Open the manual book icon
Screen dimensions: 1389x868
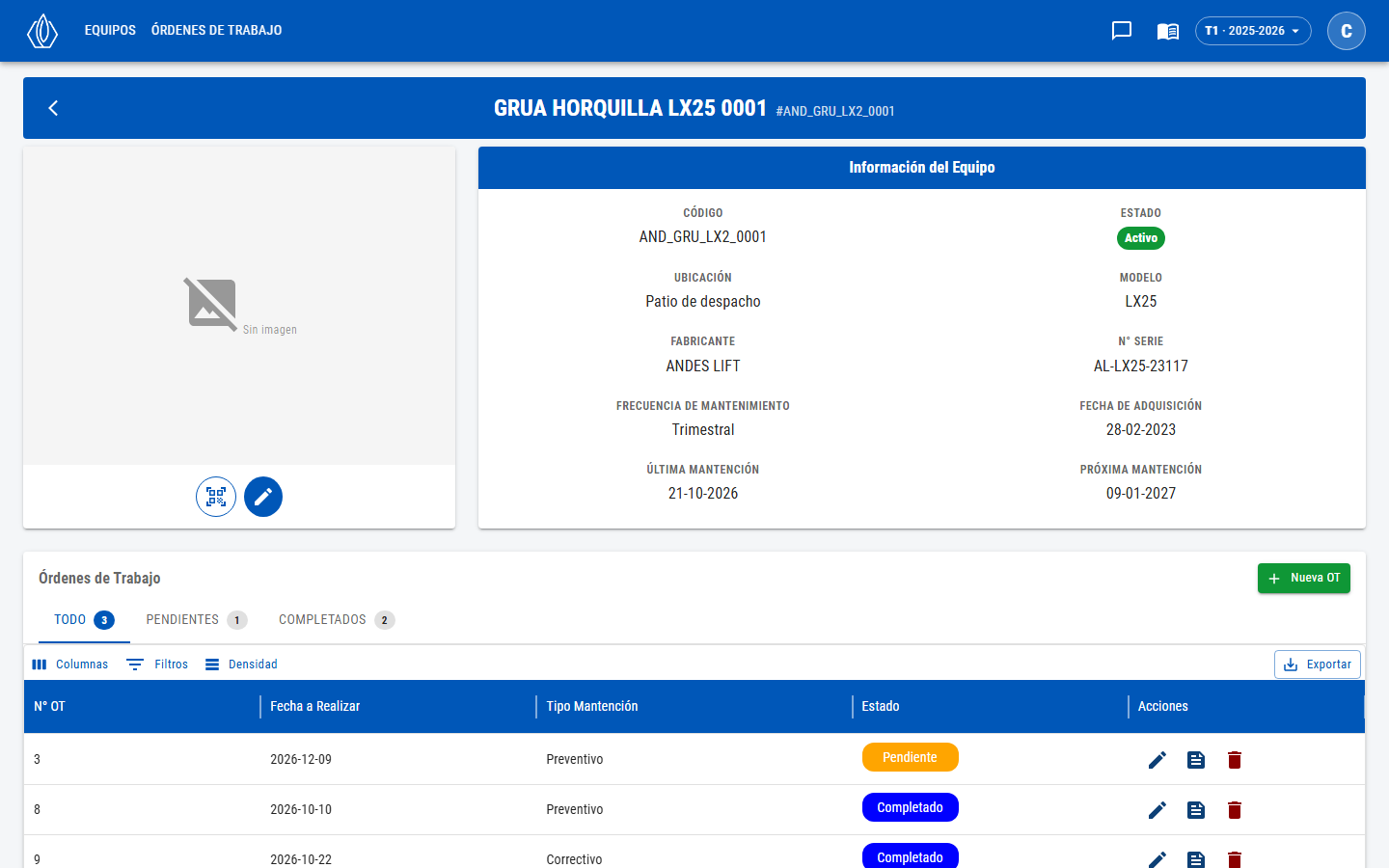tap(1168, 31)
